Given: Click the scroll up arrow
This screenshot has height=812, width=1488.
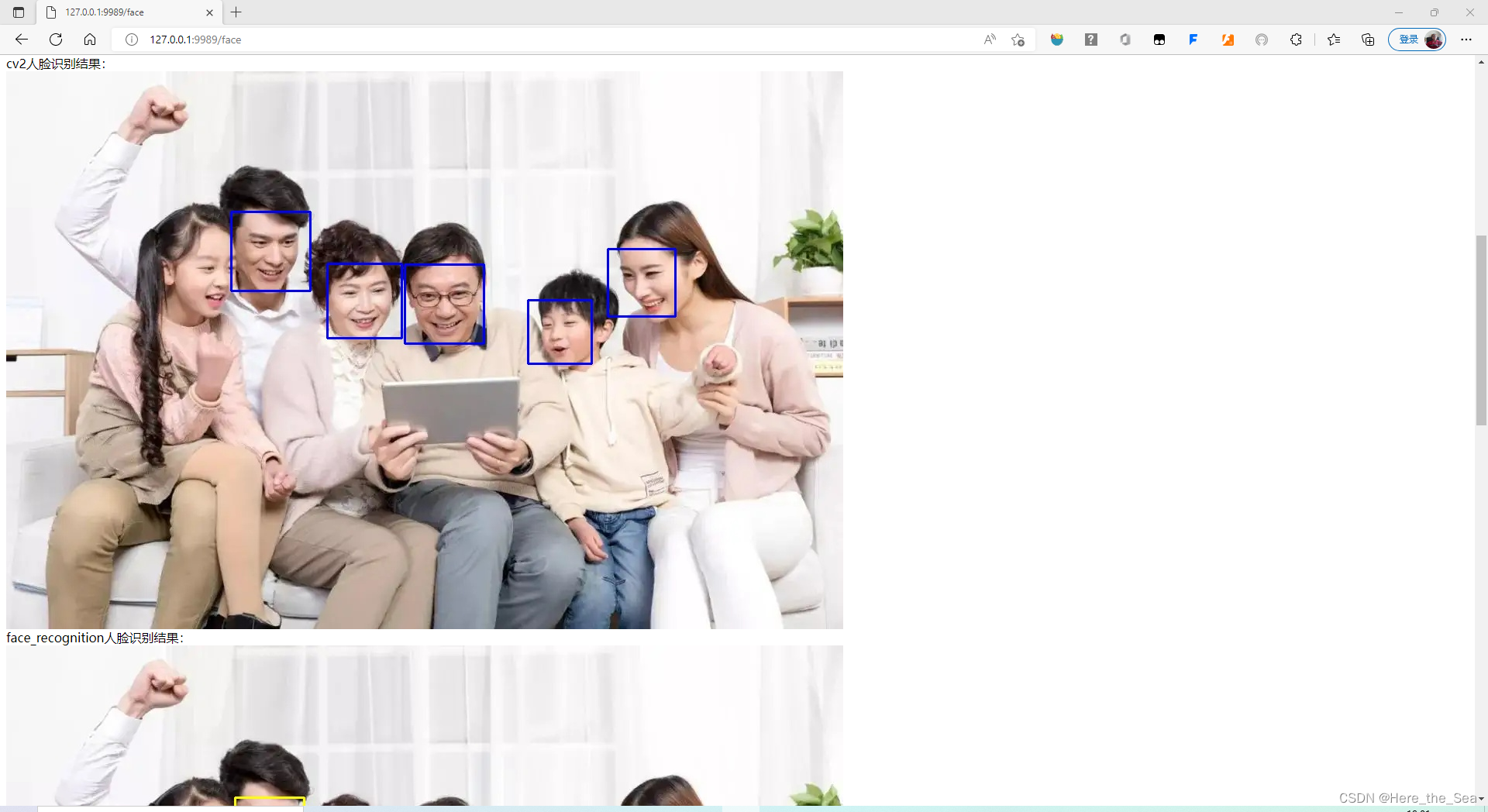Looking at the screenshot, I should point(1481,62).
